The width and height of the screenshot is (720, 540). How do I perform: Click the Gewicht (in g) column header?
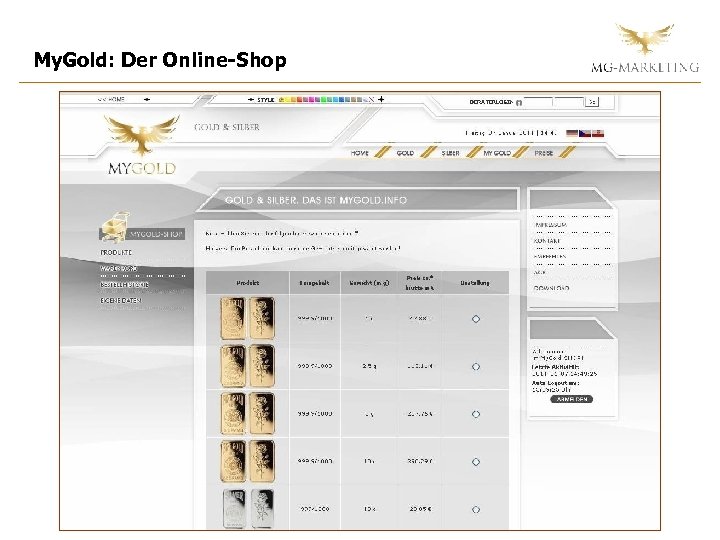coord(369,283)
